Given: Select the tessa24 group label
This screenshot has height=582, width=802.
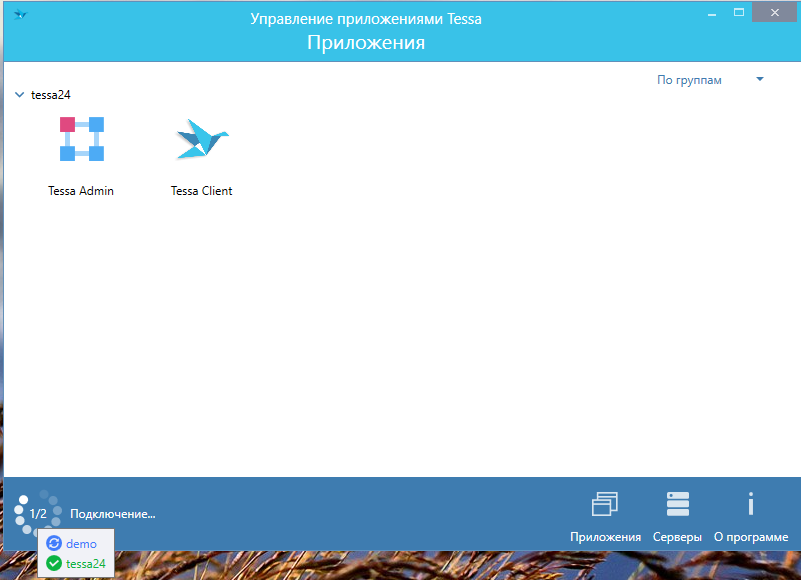Looking at the screenshot, I should [x=51, y=95].
